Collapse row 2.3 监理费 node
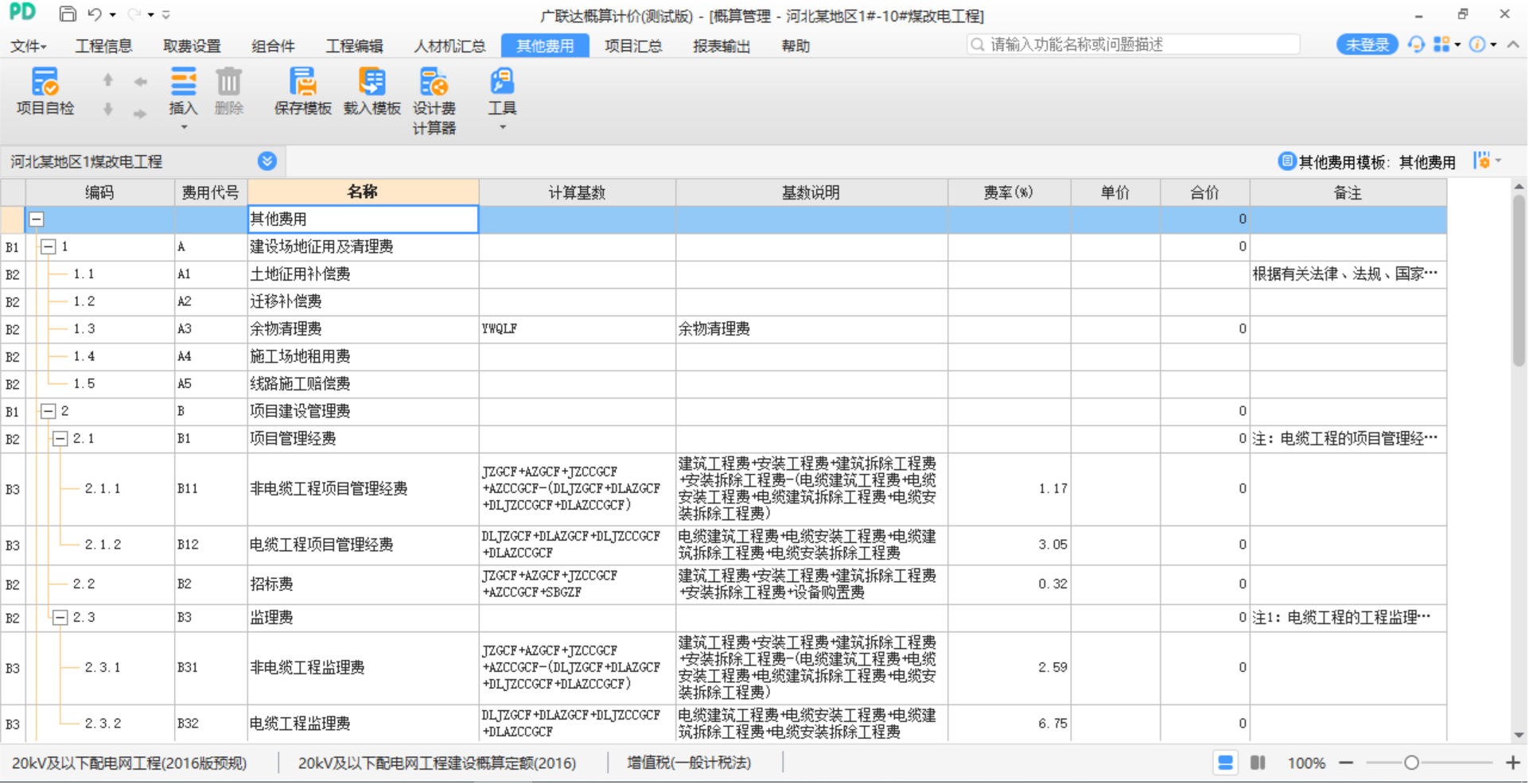Viewport: 1529px width, 784px height. pyautogui.click(x=60, y=618)
